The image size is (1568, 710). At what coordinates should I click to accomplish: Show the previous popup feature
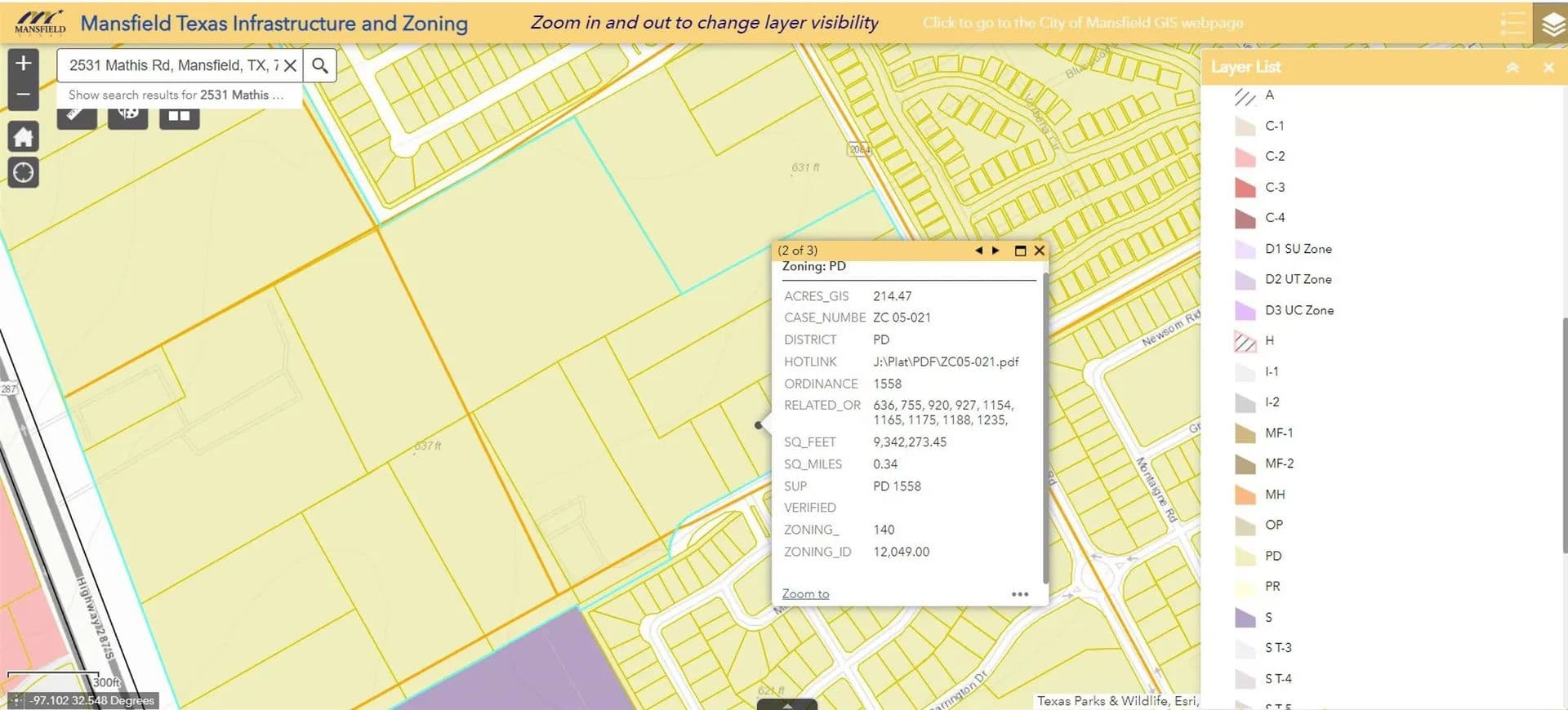click(978, 251)
